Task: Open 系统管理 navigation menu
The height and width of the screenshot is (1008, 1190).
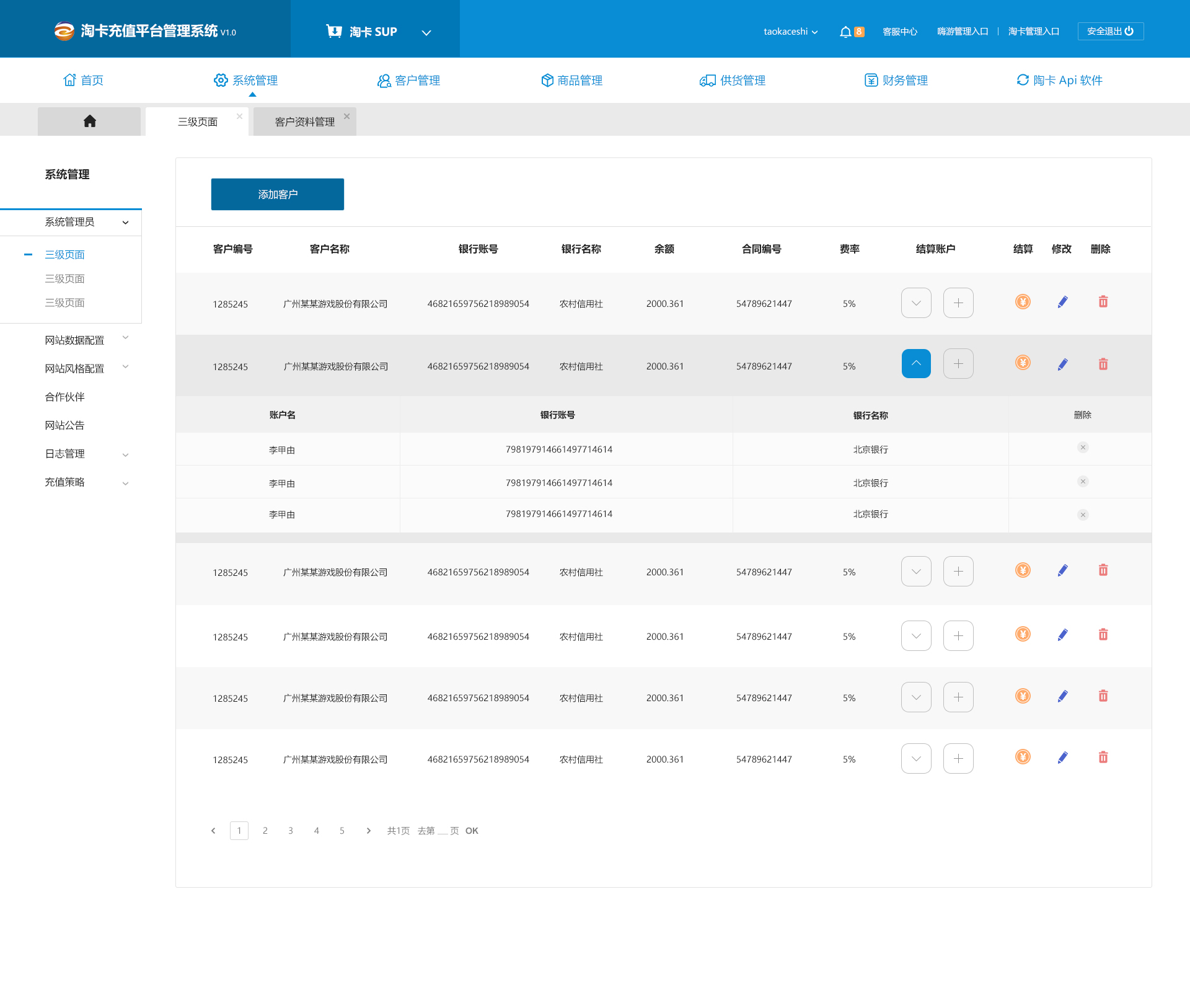Action: tap(246, 81)
